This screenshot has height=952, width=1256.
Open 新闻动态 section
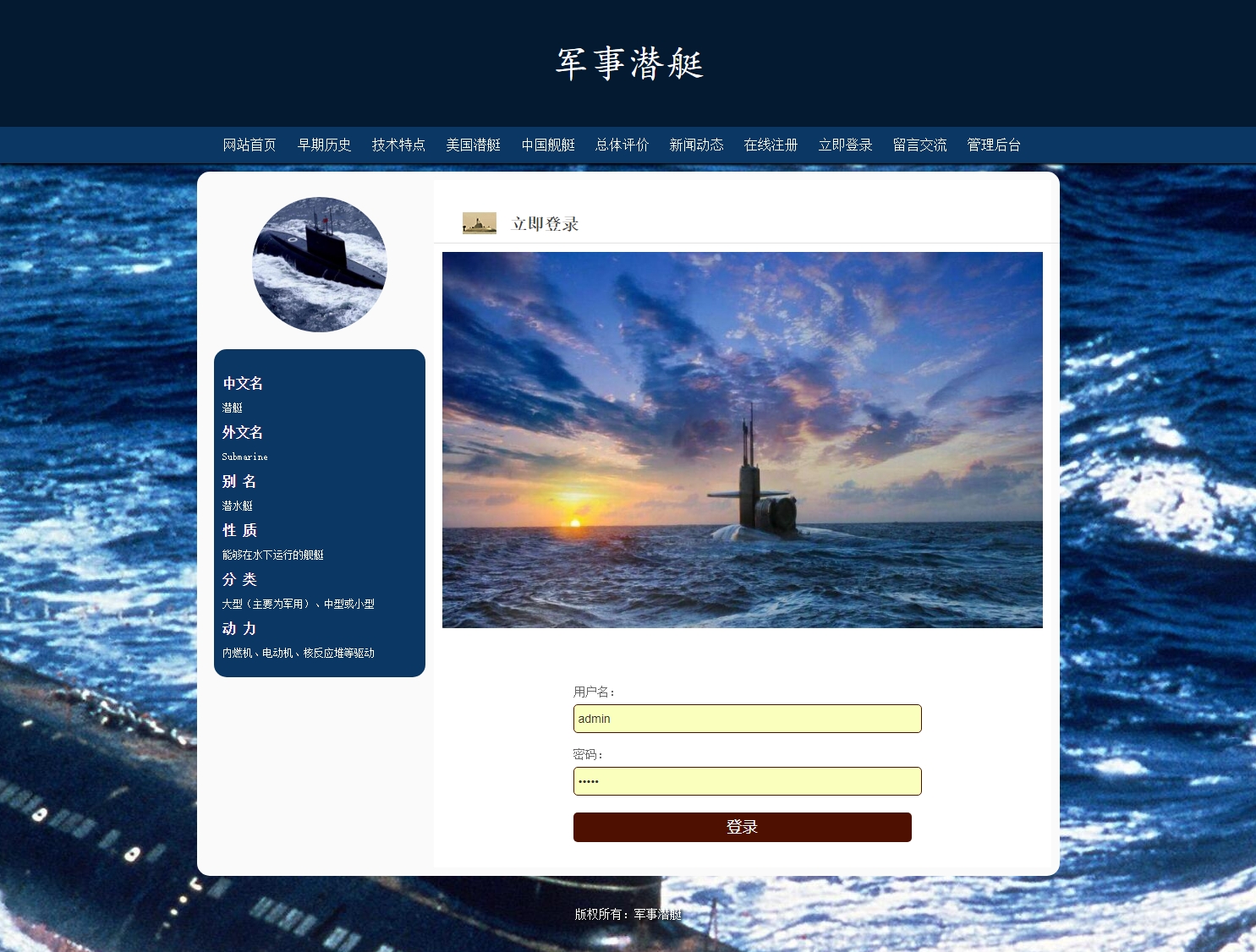696,145
